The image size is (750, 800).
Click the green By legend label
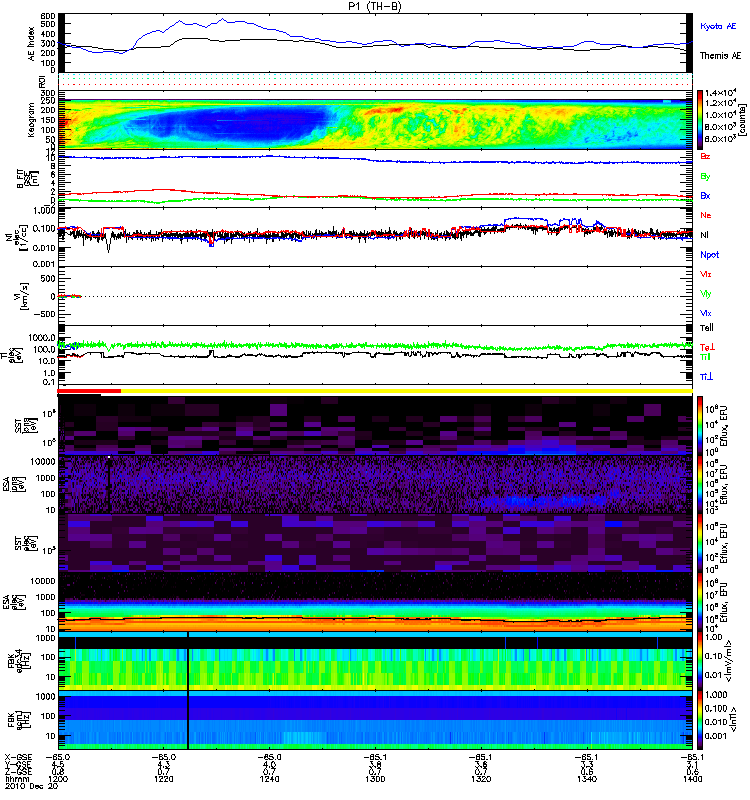point(705,177)
